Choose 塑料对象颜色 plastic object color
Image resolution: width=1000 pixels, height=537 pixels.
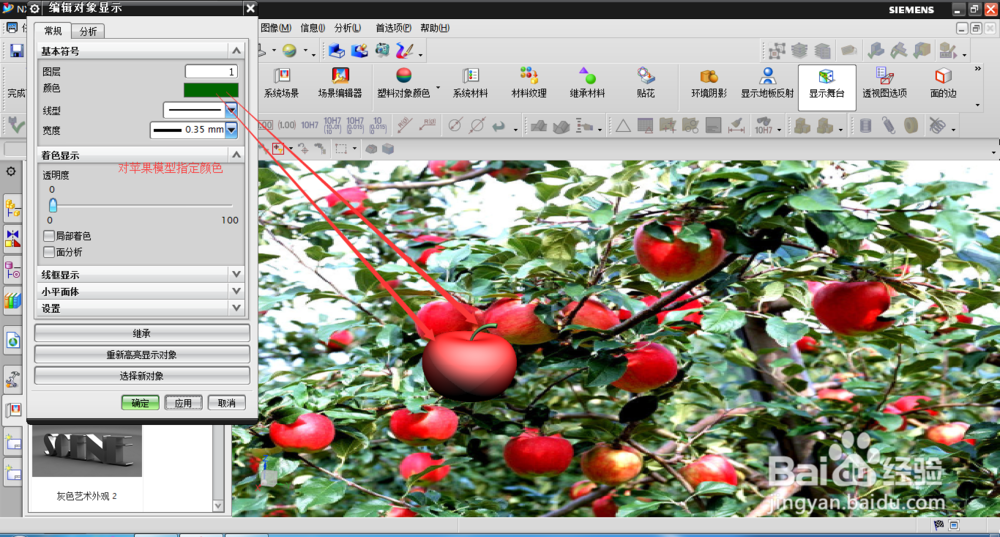[403, 84]
